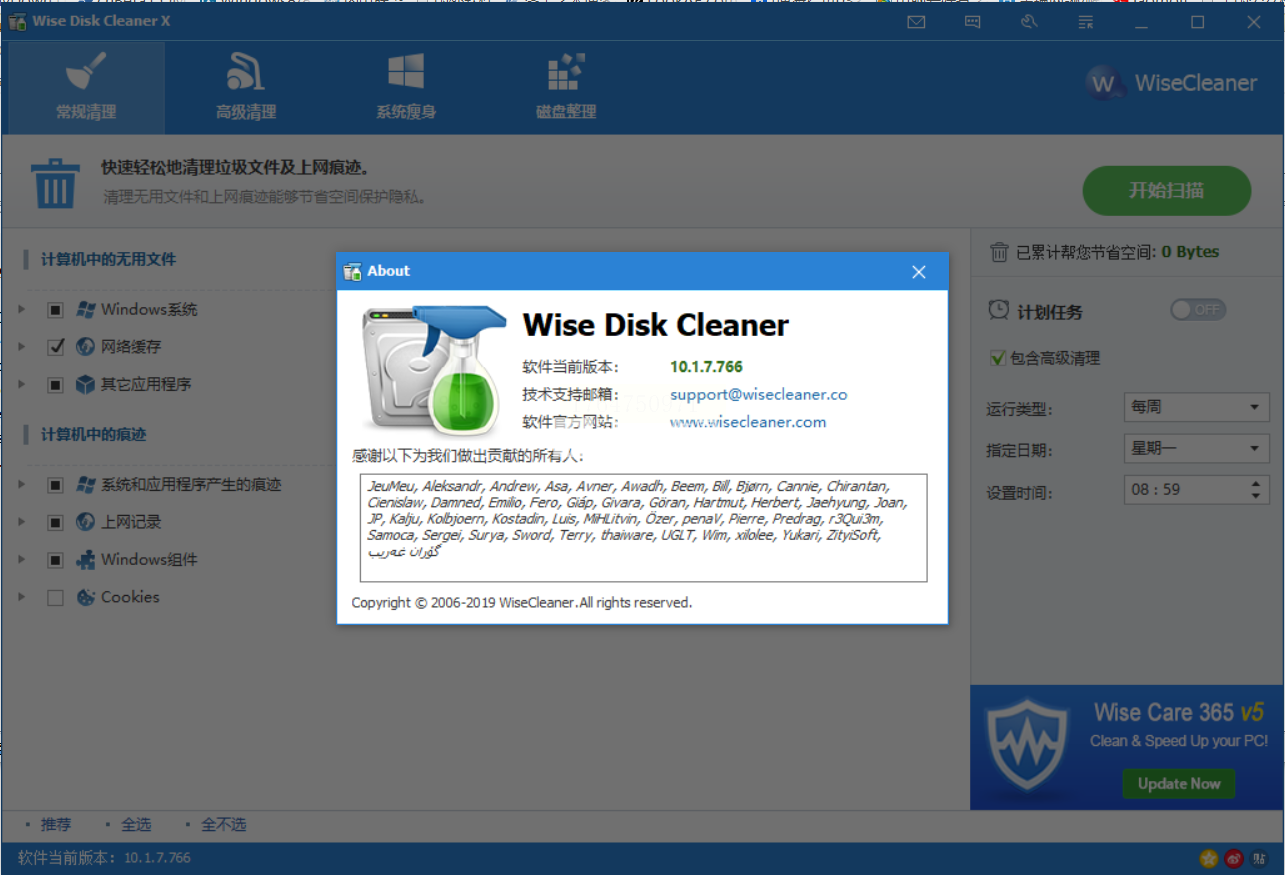Expand the Windows组件 tree node
The width and height of the screenshot is (1285, 875).
click(x=21, y=560)
